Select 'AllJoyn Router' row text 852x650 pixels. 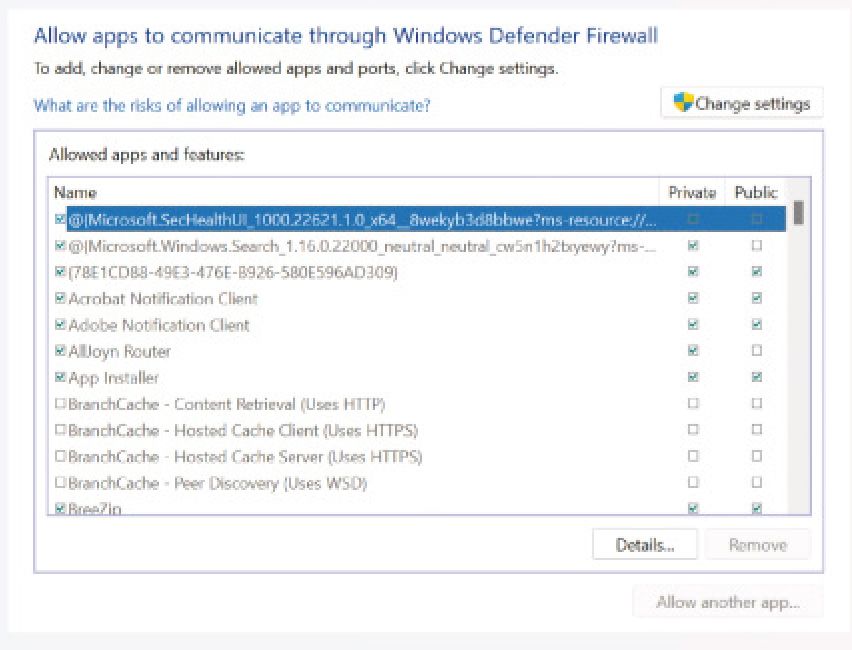(x=120, y=351)
